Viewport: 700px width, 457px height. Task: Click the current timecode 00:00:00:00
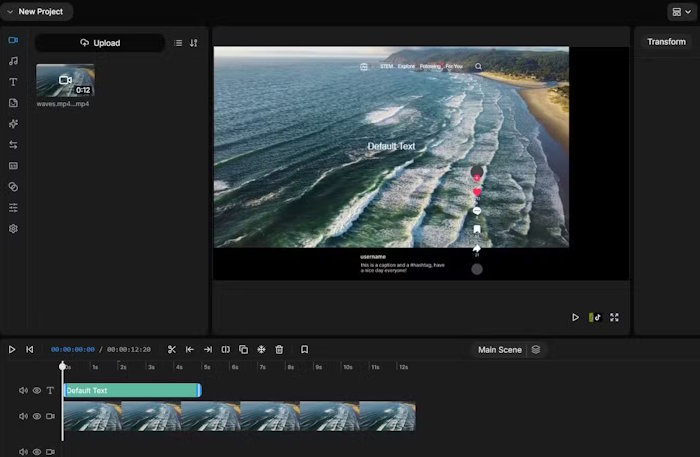(x=73, y=349)
